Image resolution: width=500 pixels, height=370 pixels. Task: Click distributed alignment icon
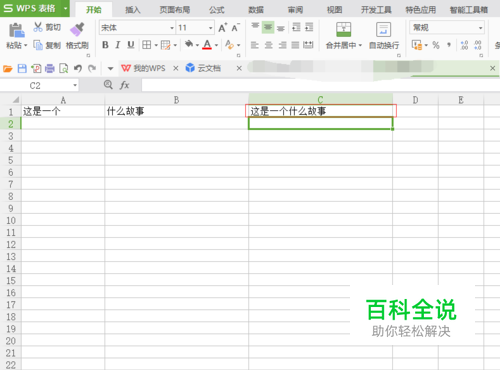tap(308, 45)
